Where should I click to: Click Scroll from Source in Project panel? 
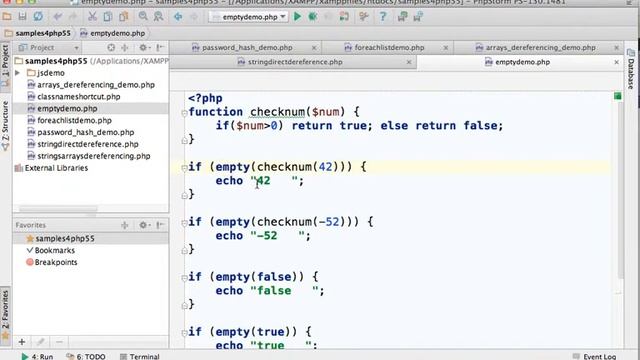pos(111,48)
